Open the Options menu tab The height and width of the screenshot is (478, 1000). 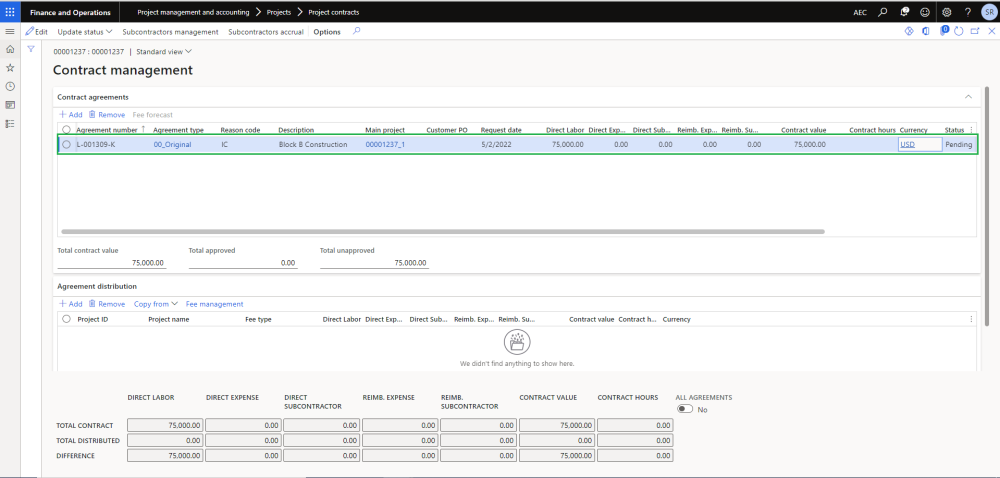(x=327, y=32)
